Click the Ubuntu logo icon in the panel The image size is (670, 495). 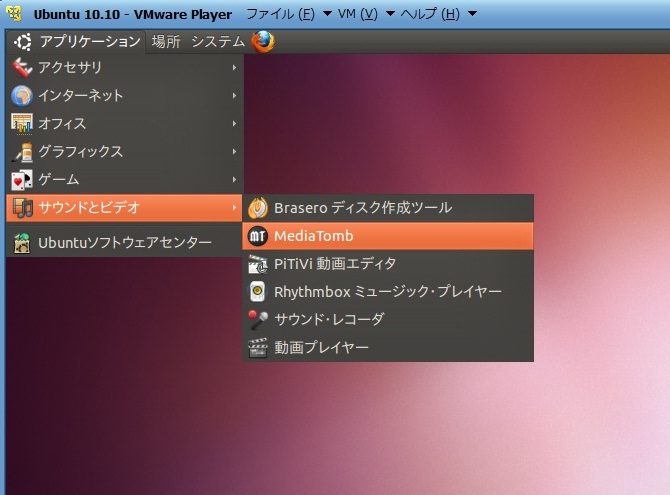click(x=23, y=42)
